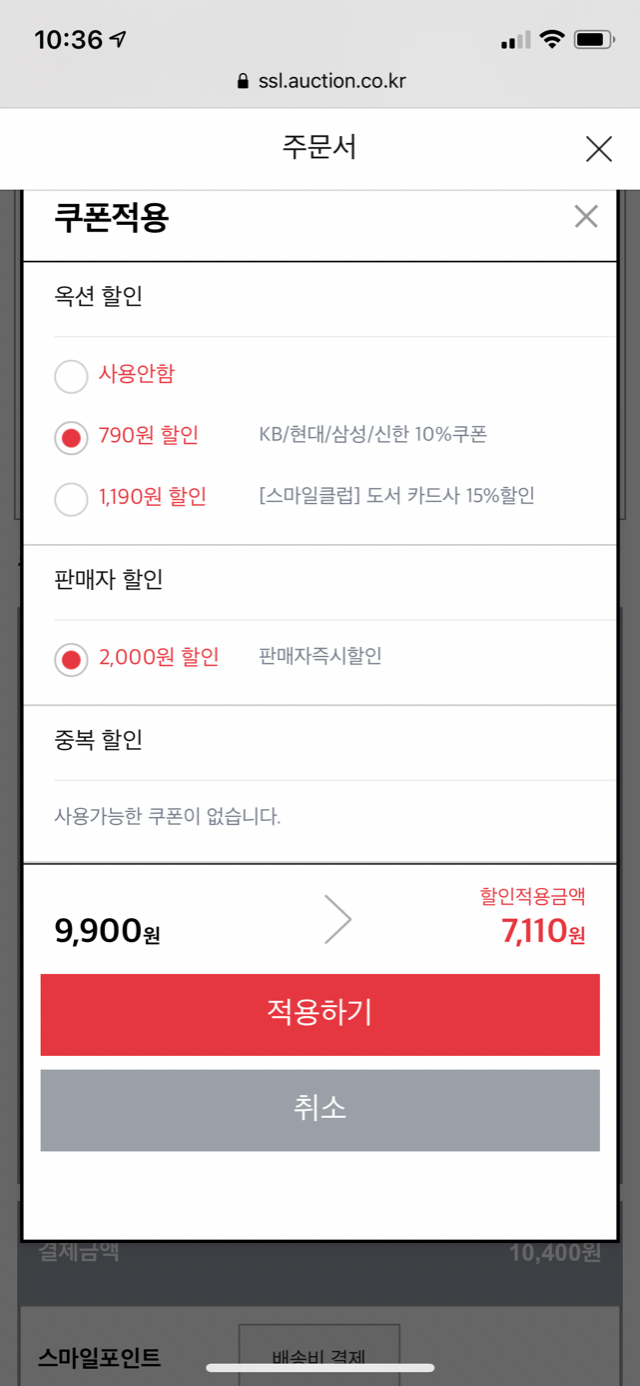The image size is (640, 1386).
Task: Tap the ssl.auction.co.kr address bar
Action: pyautogui.click(x=320, y=81)
